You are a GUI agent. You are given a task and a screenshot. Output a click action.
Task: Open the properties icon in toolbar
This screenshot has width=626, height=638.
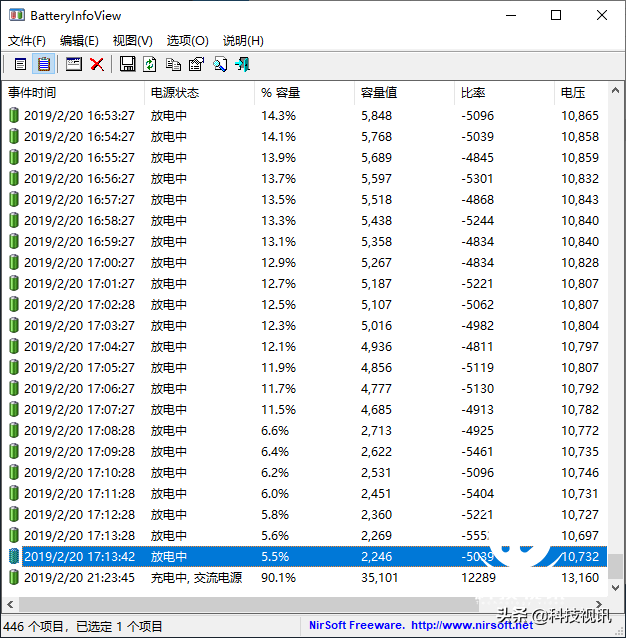tap(196, 64)
